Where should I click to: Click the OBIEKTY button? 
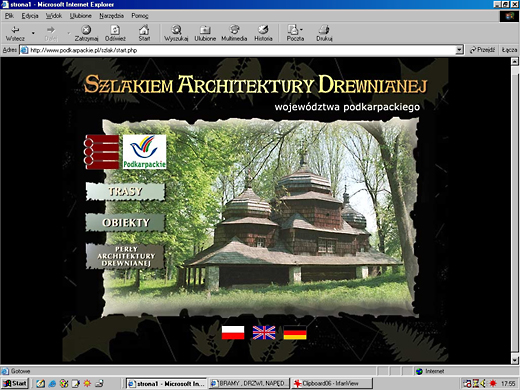tap(125, 222)
